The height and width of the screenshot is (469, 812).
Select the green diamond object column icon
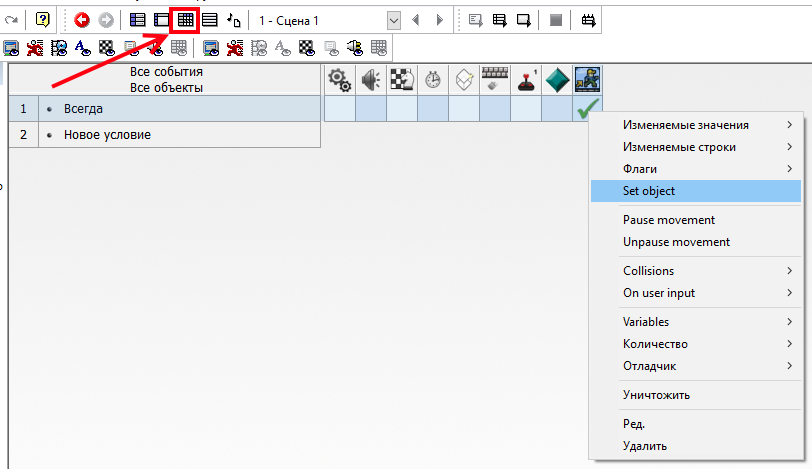556,81
